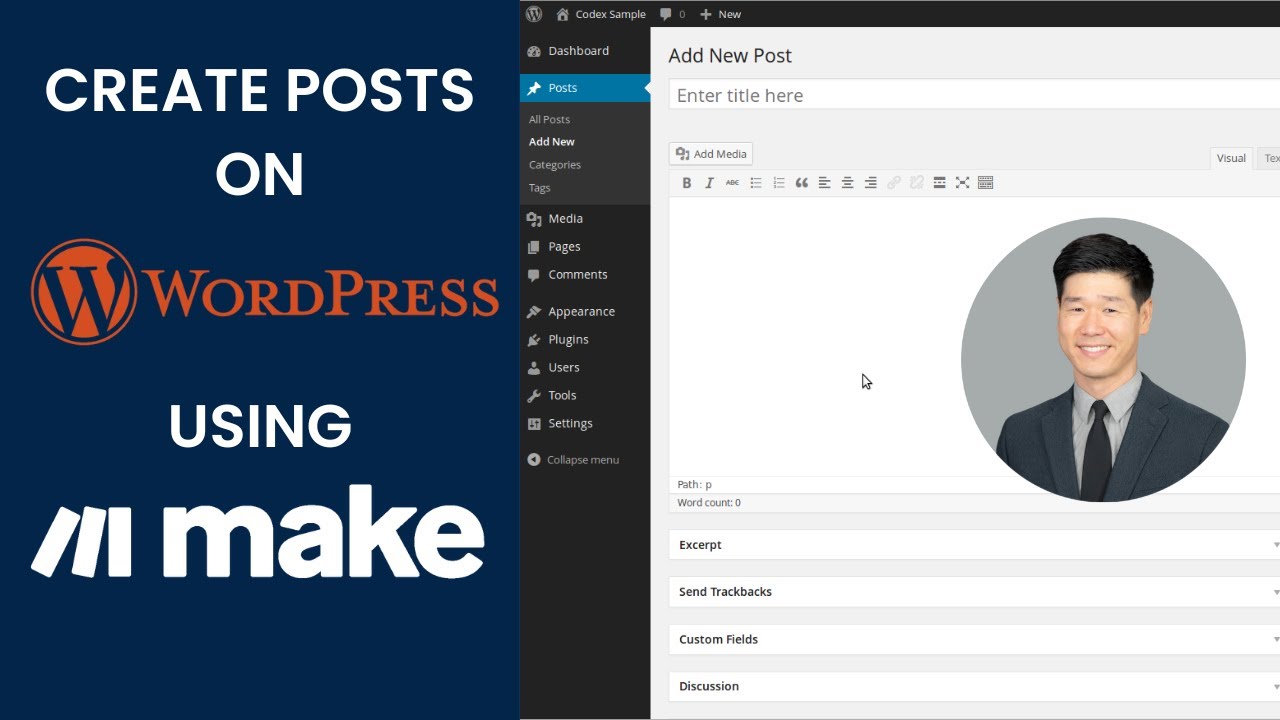
Task: Click the 'Word count: 0' status text
Action: coord(709,503)
